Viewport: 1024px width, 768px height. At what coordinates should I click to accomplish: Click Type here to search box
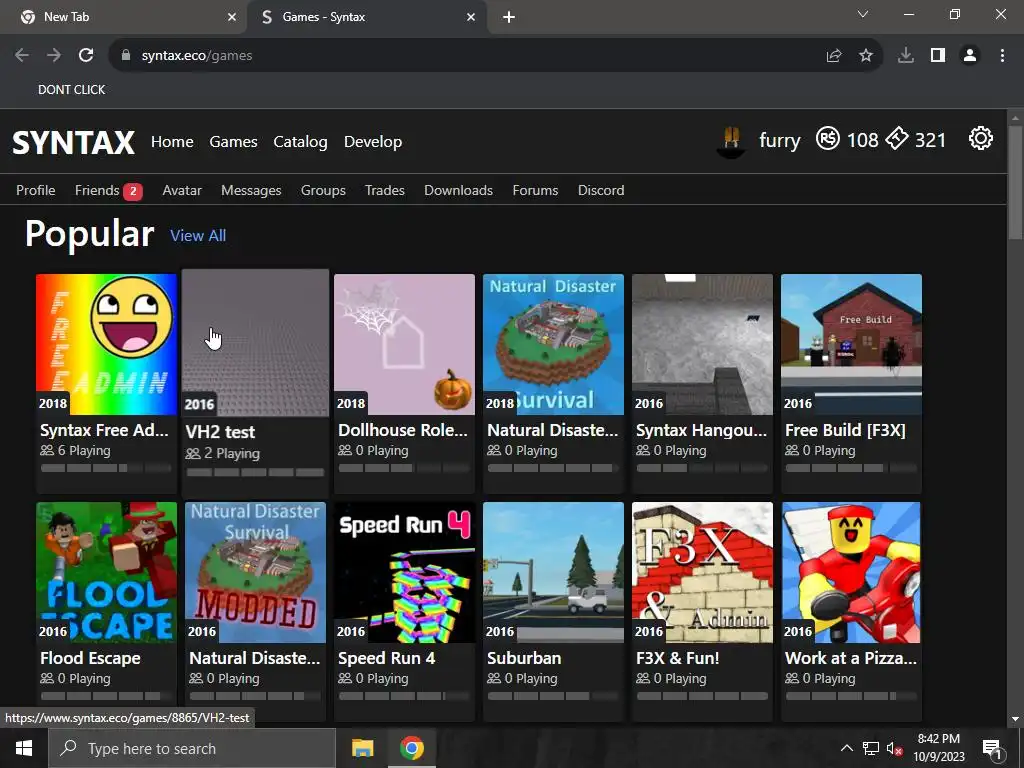(192, 748)
